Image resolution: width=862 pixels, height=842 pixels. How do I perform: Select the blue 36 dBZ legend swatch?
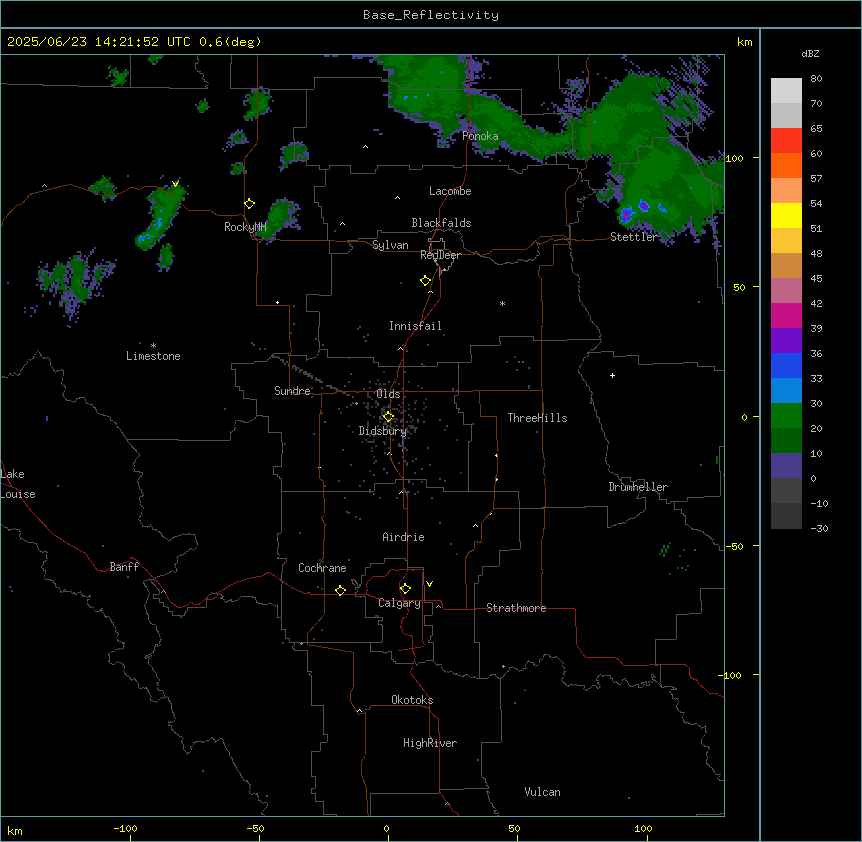tap(786, 365)
